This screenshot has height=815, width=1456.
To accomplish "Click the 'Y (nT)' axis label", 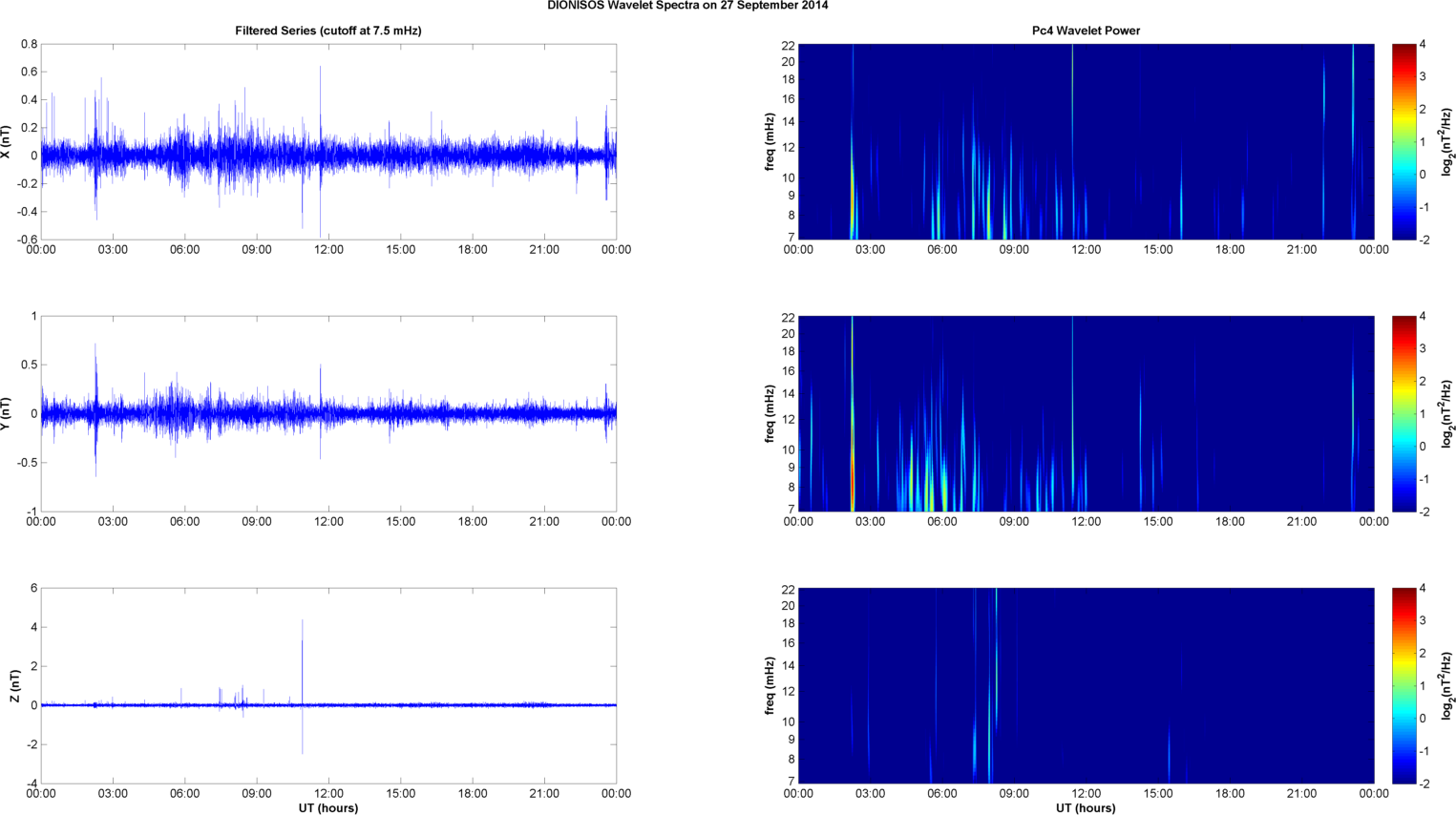I will (7, 413).
